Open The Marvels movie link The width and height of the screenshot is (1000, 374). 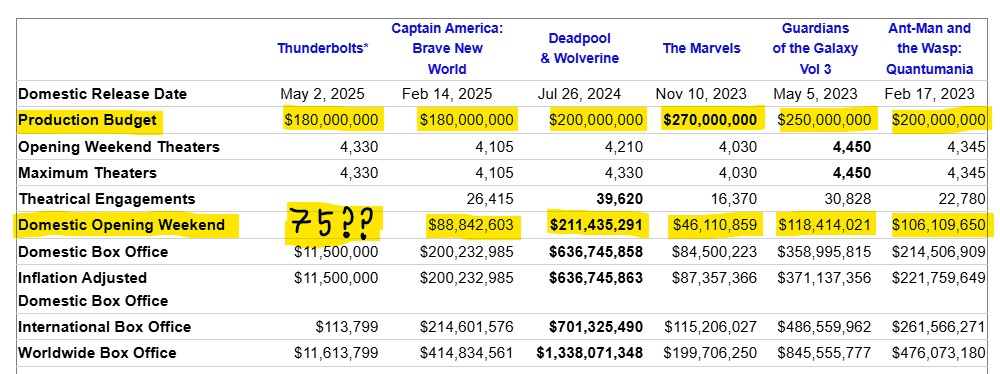tap(702, 49)
